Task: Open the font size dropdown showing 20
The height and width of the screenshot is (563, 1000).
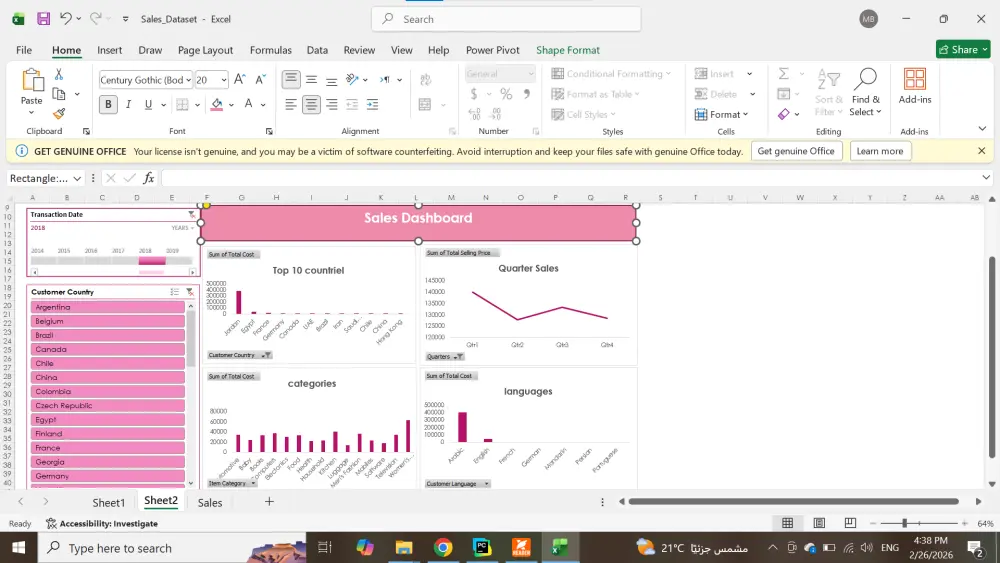Action: point(224,80)
